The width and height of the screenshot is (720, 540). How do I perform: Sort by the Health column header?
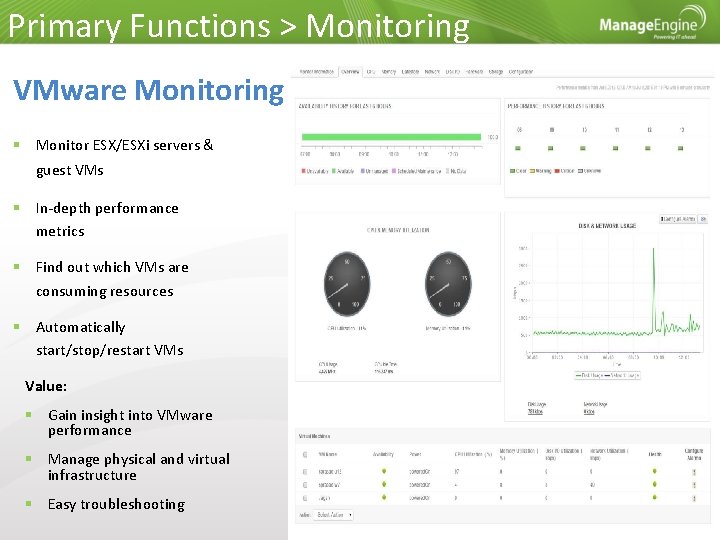[655, 454]
